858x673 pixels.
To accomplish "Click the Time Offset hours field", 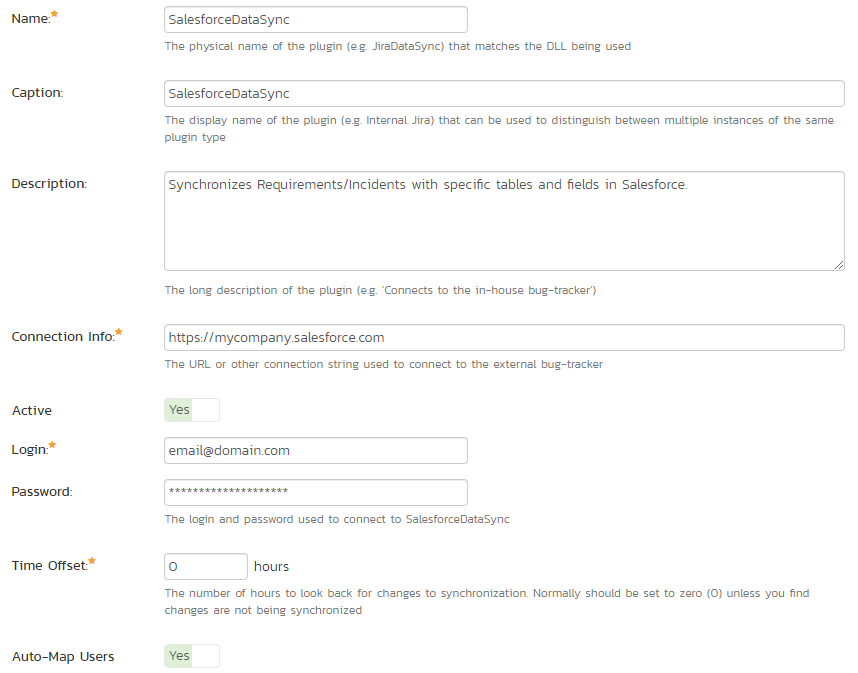I will (205, 567).
